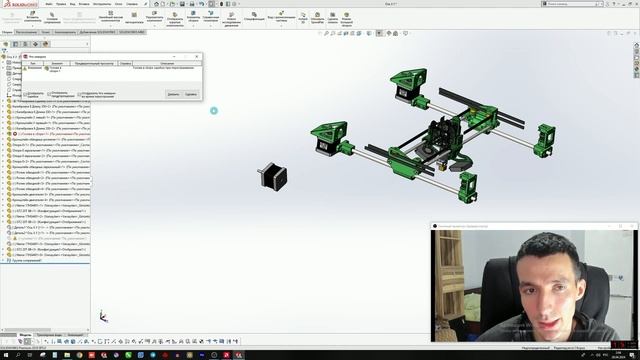Select the Модель bottom tab

(x=25, y=335)
